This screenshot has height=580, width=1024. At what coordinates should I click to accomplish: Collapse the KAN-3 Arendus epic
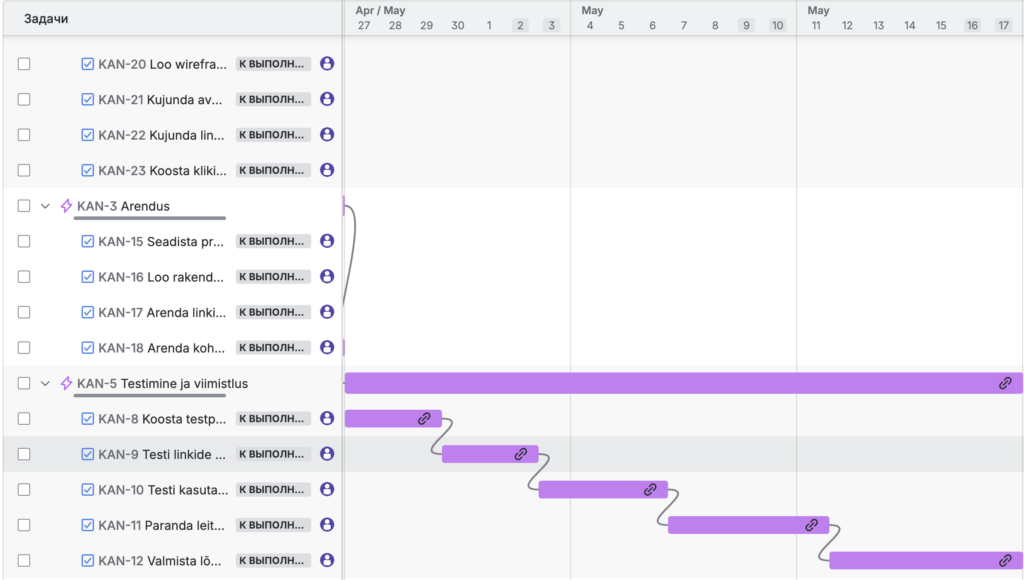point(45,206)
